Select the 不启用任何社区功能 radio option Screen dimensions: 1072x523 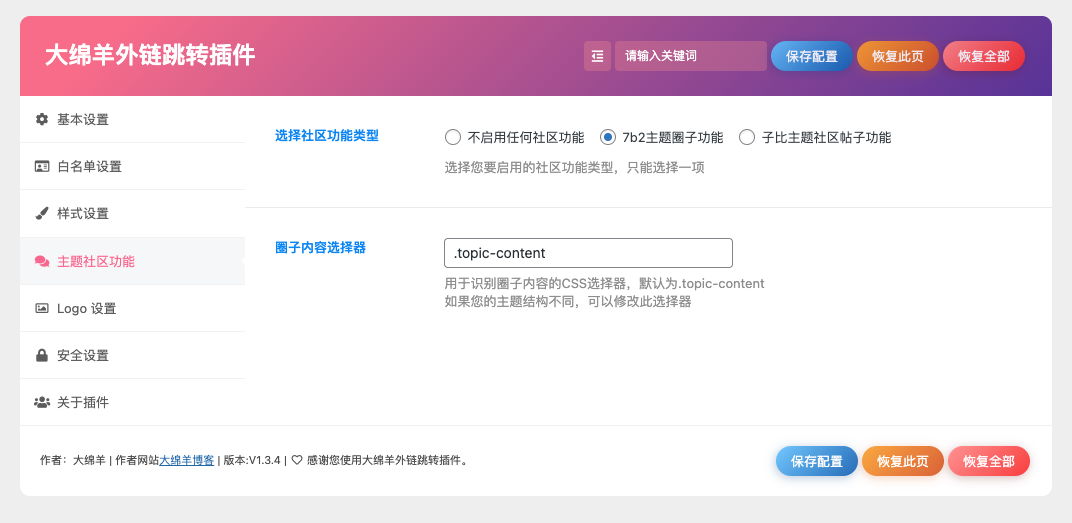click(453, 137)
